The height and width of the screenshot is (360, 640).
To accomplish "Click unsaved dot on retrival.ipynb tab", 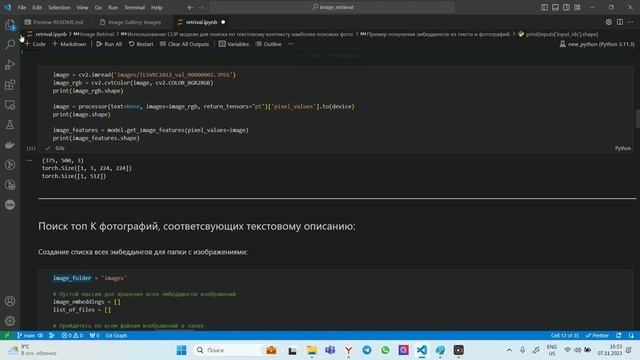I will click(223, 22).
